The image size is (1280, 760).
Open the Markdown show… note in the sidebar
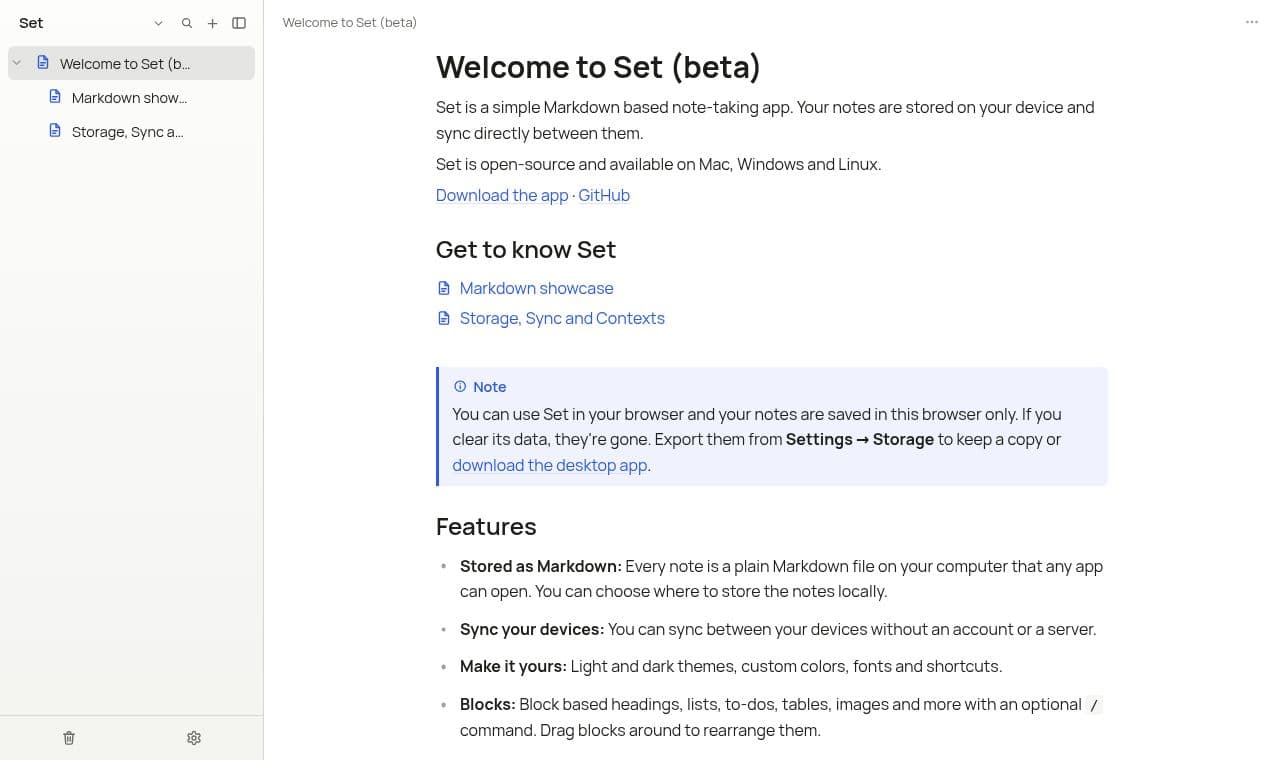131,97
